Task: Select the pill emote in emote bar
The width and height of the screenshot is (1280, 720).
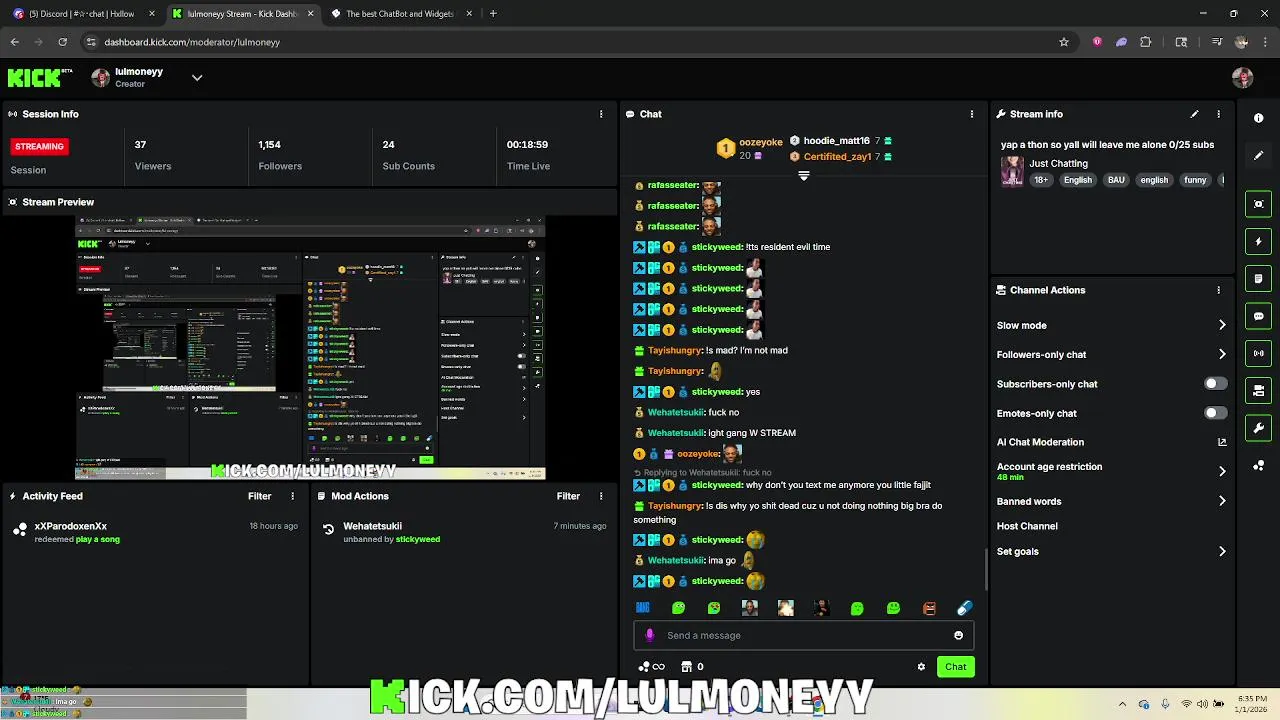Action: pos(964,608)
